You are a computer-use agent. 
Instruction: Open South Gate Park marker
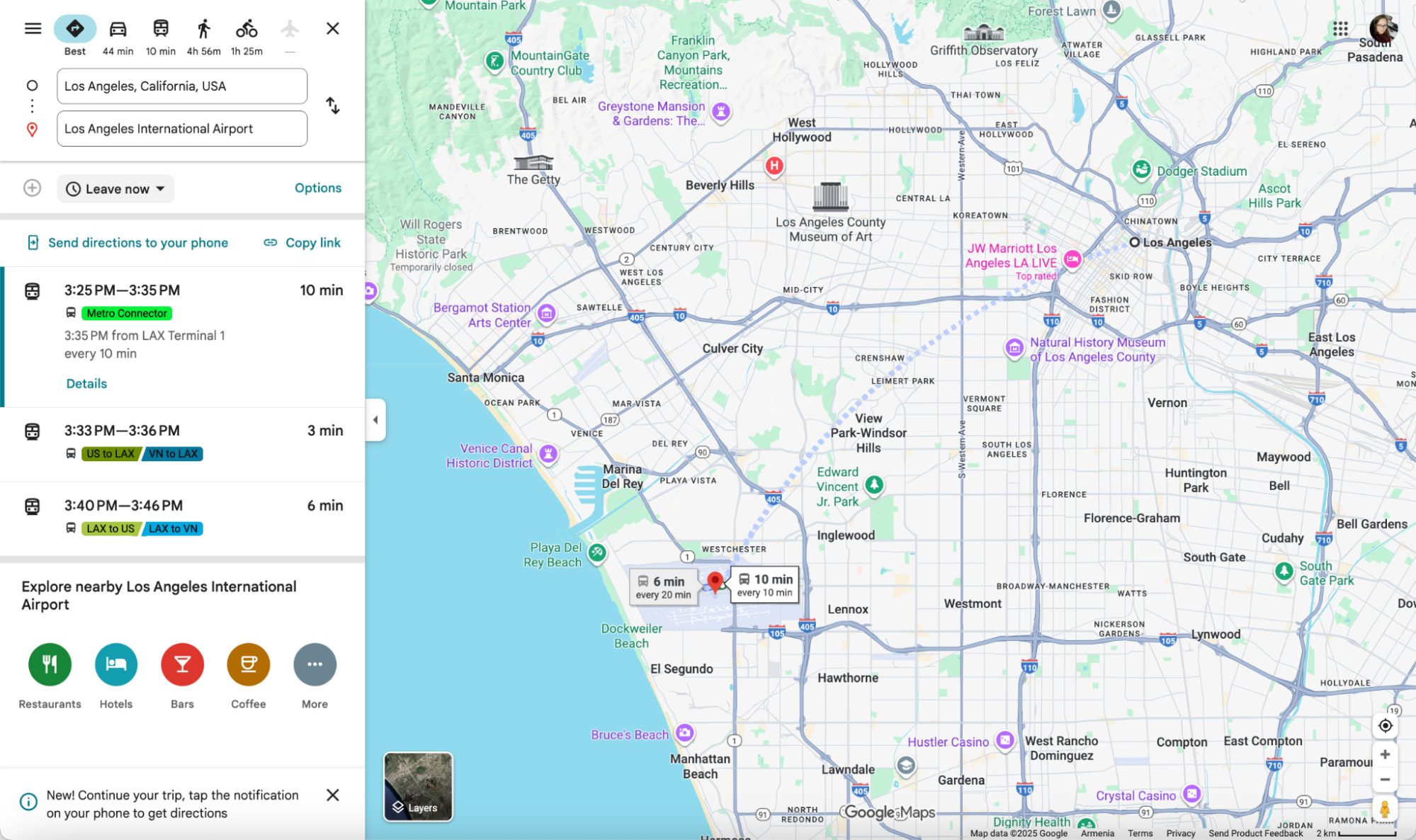click(1284, 572)
